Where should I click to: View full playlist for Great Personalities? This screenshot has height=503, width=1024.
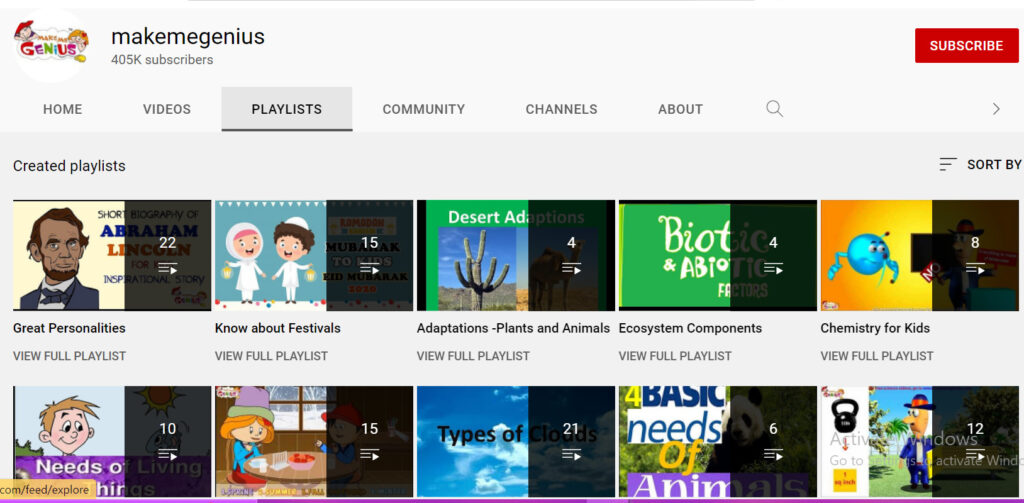coord(69,356)
